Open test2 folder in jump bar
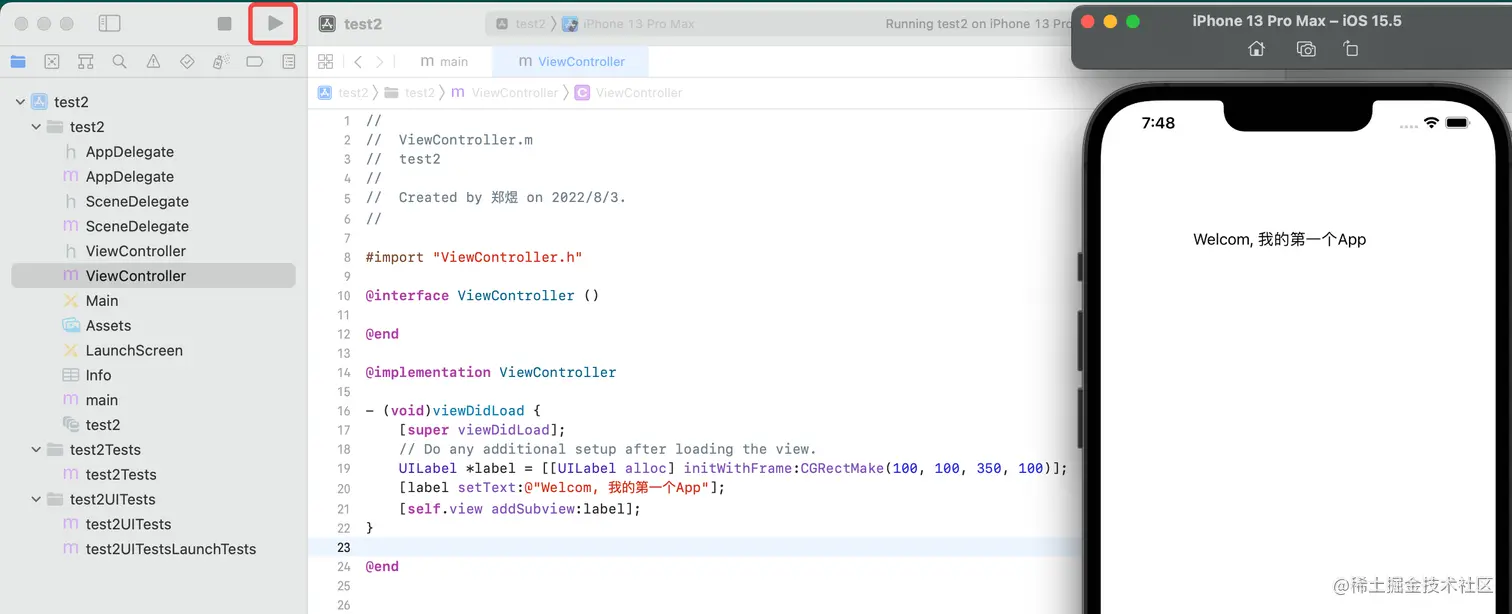The width and height of the screenshot is (1512, 614). (x=409, y=92)
